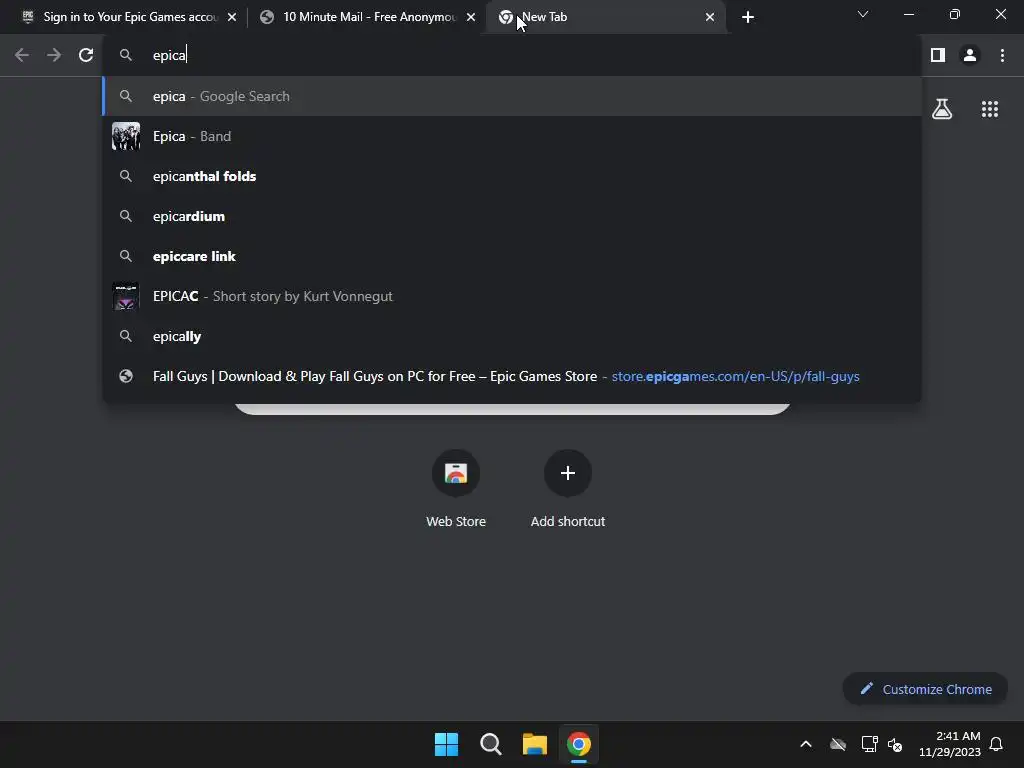Select the 'Epica - Band' suggestion
Image resolution: width=1024 pixels, height=768 pixels.
(512, 136)
